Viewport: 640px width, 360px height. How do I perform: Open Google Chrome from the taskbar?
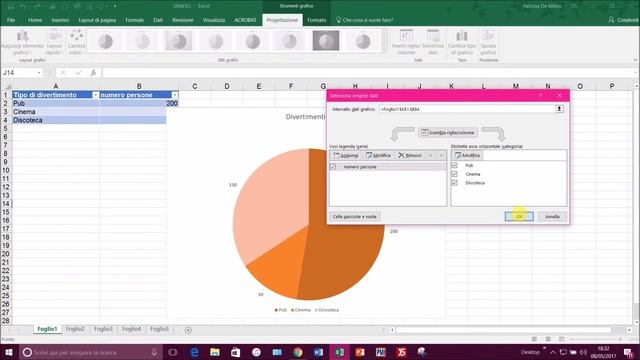point(298,352)
